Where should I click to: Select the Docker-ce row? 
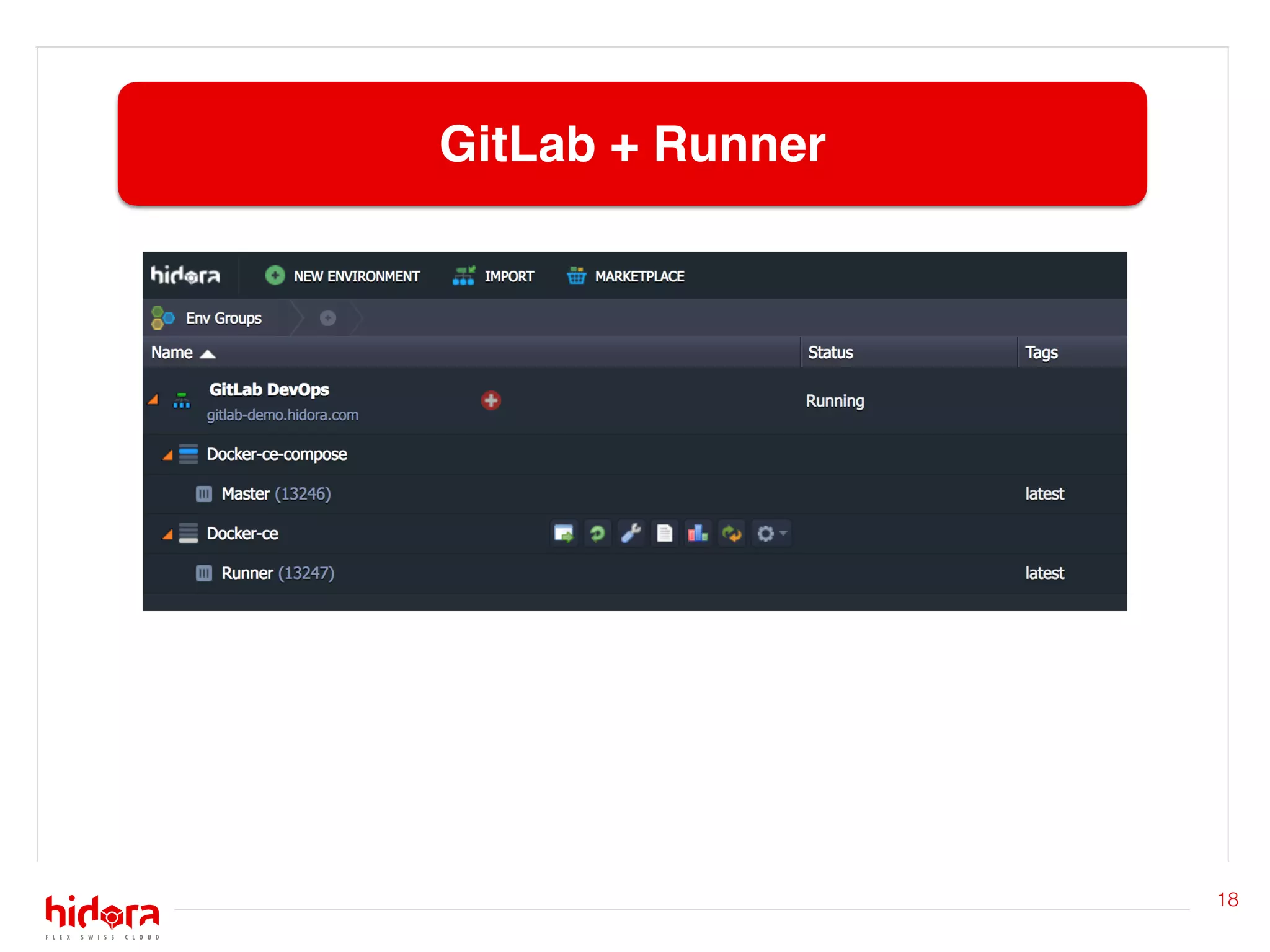point(635,534)
